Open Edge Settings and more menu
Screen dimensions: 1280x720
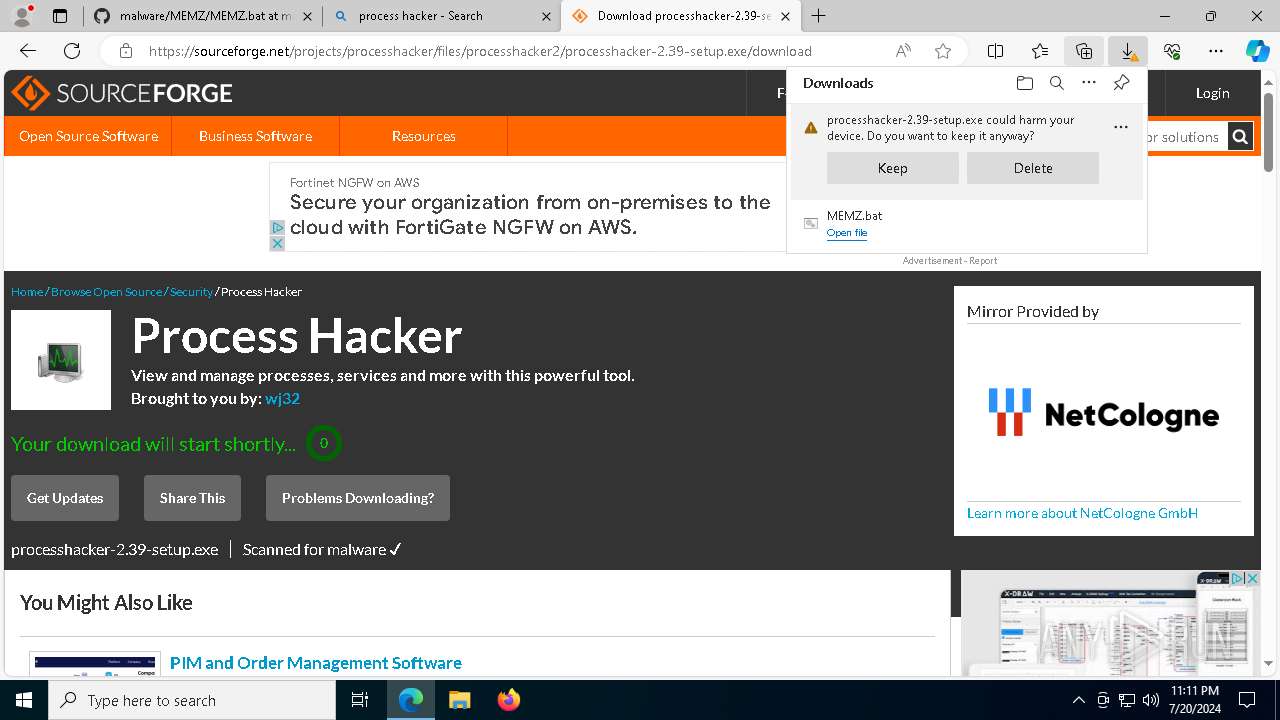(x=1216, y=51)
